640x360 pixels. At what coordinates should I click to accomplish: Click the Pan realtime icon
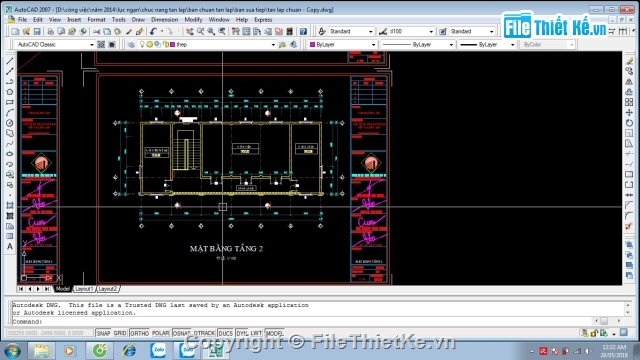[189, 31]
